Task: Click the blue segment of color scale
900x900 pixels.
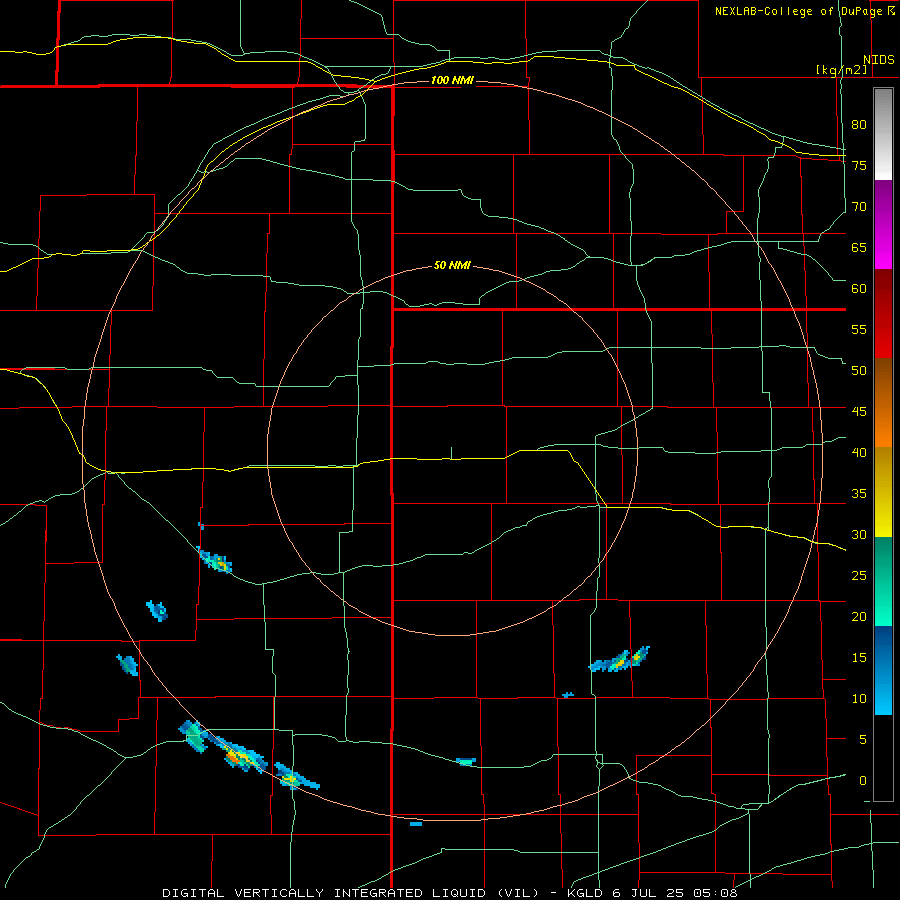Action: coord(883,670)
